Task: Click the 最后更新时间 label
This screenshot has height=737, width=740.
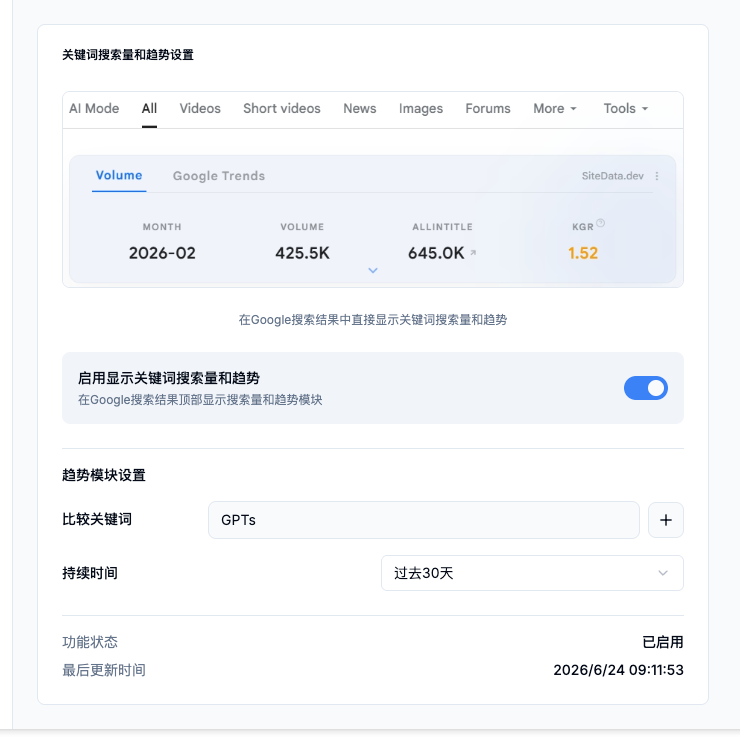Action: pos(104,670)
